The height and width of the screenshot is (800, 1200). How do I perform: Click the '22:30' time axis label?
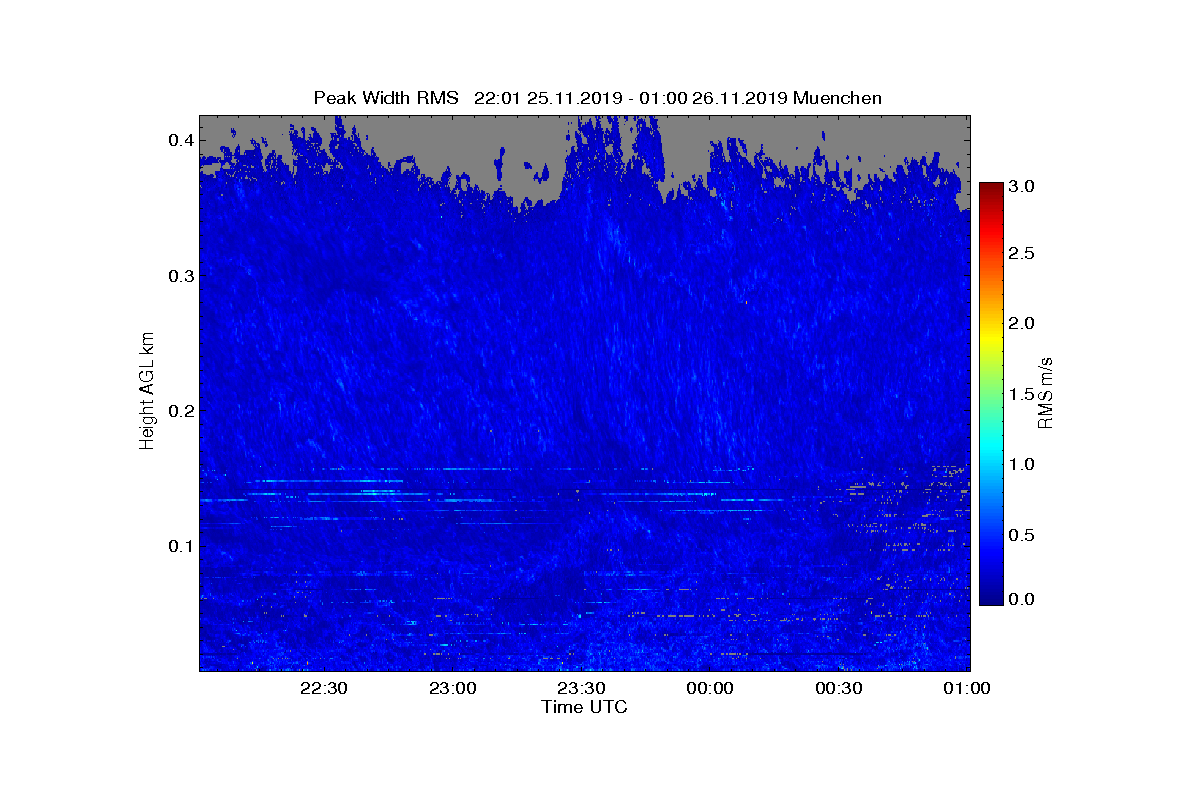tap(324, 688)
